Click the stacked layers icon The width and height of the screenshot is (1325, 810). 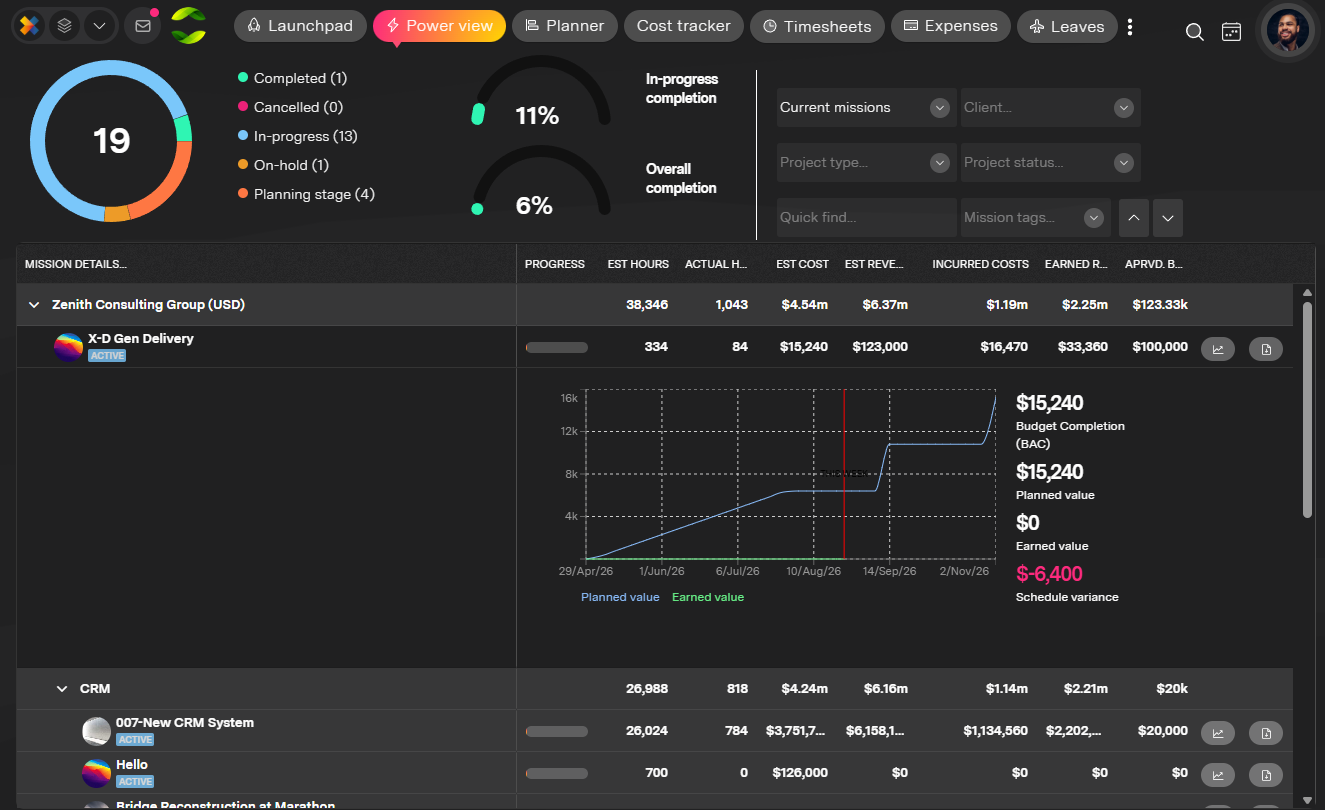coord(65,26)
